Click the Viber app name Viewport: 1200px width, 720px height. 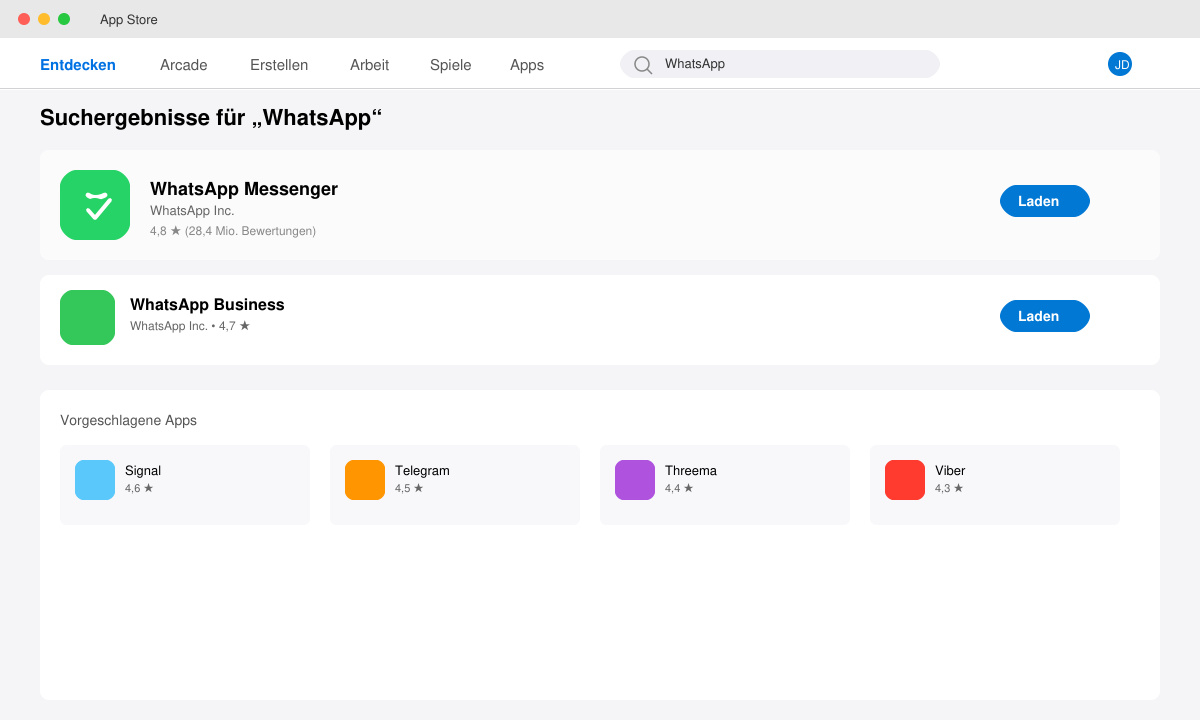click(x=950, y=471)
